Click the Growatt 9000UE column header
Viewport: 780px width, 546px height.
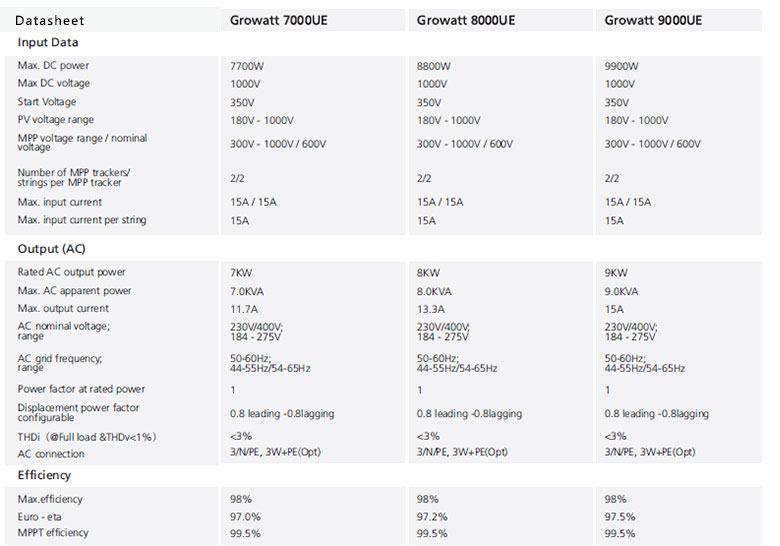point(653,20)
